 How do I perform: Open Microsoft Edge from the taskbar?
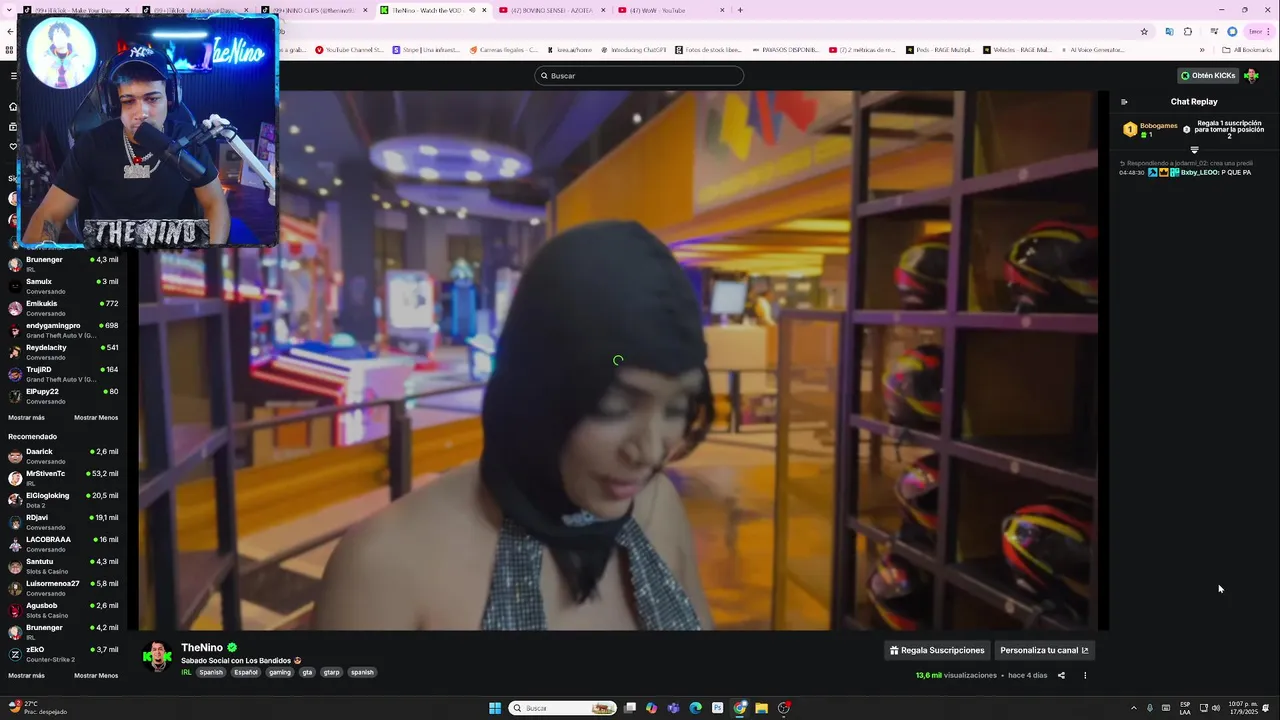[x=696, y=708]
